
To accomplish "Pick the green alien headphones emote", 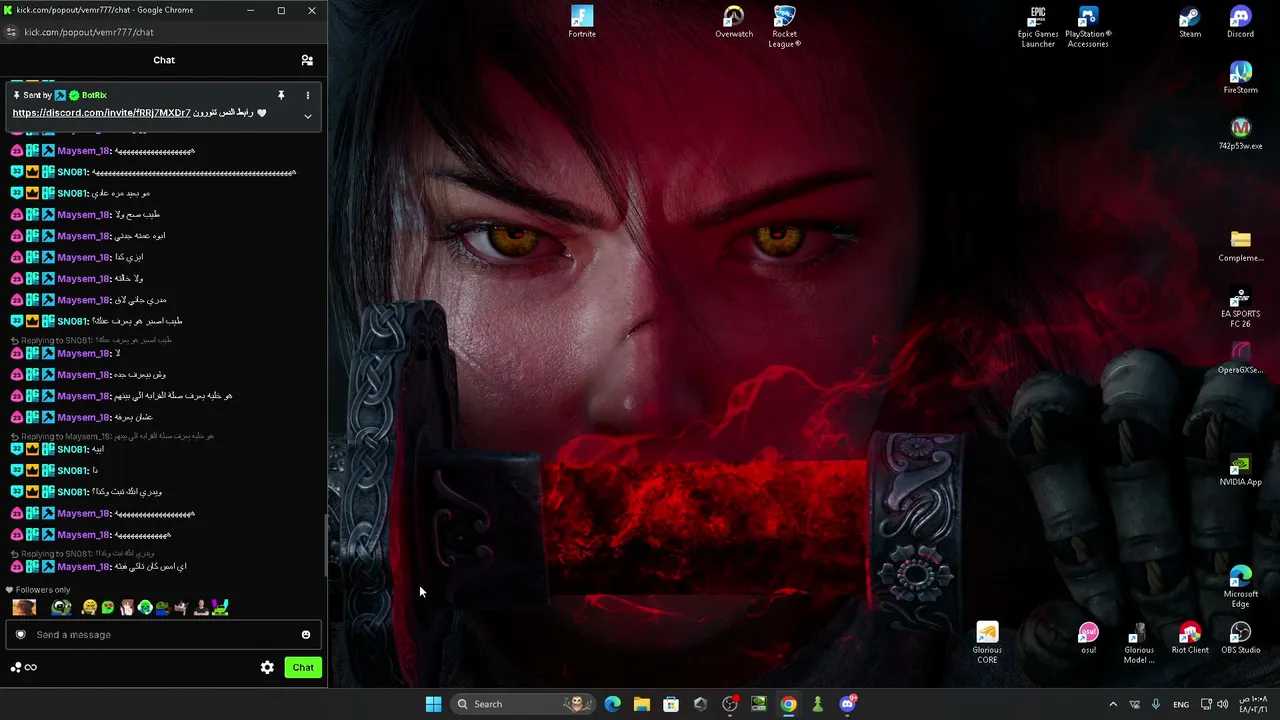I will point(145,607).
